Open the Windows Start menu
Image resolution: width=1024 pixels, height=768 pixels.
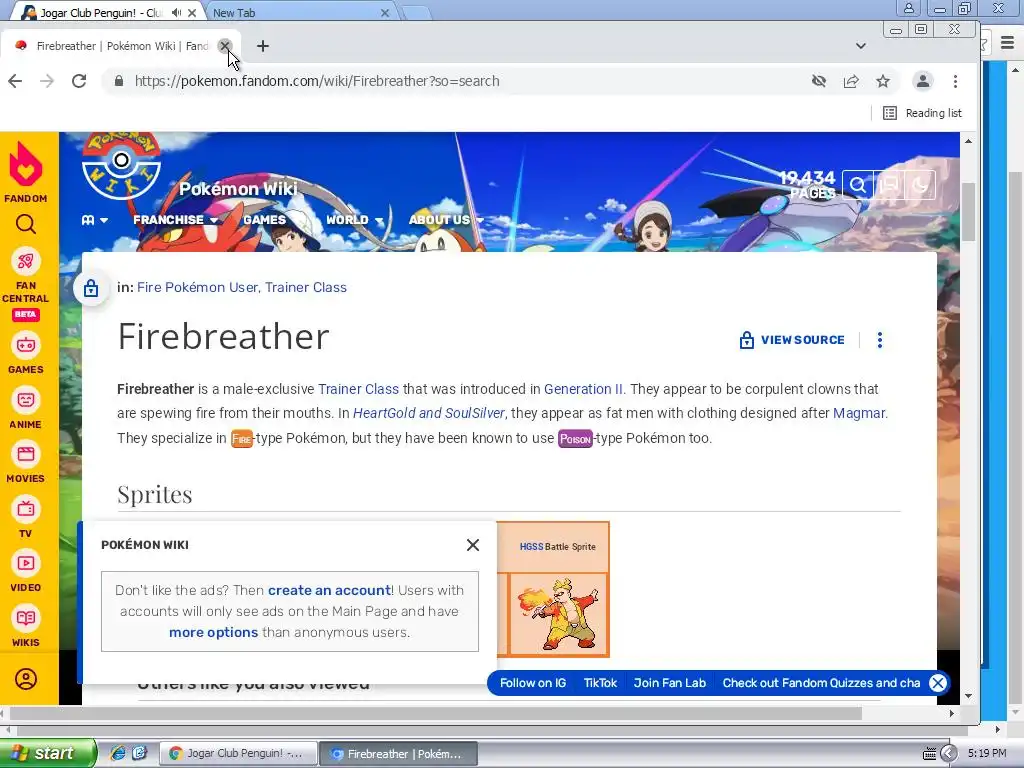point(47,753)
